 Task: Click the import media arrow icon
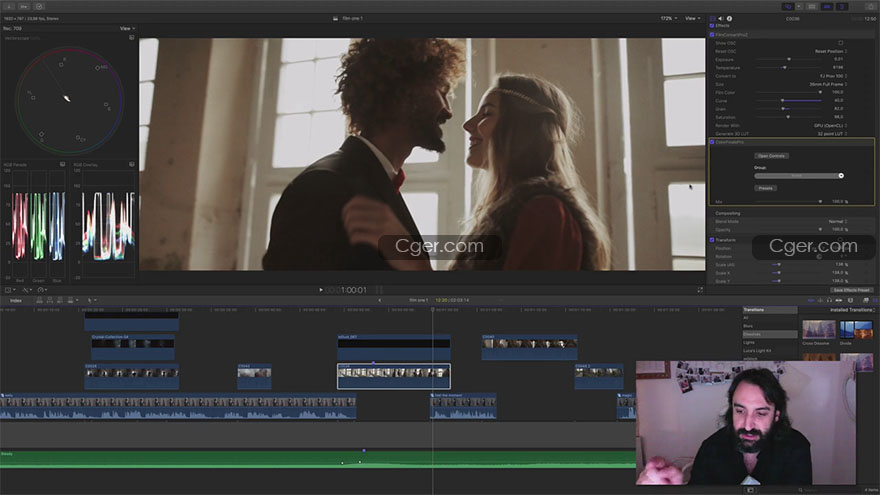tap(9, 6)
